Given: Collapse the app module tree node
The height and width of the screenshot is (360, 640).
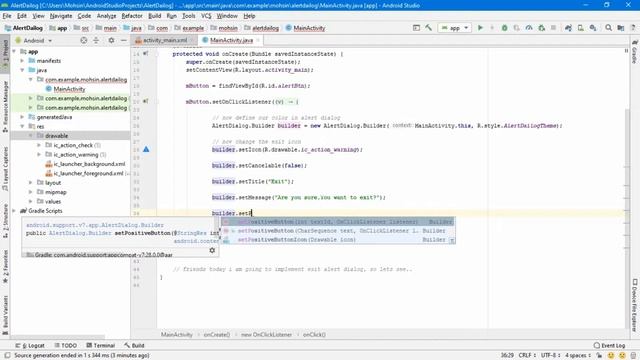Looking at the screenshot, I should point(15,51).
